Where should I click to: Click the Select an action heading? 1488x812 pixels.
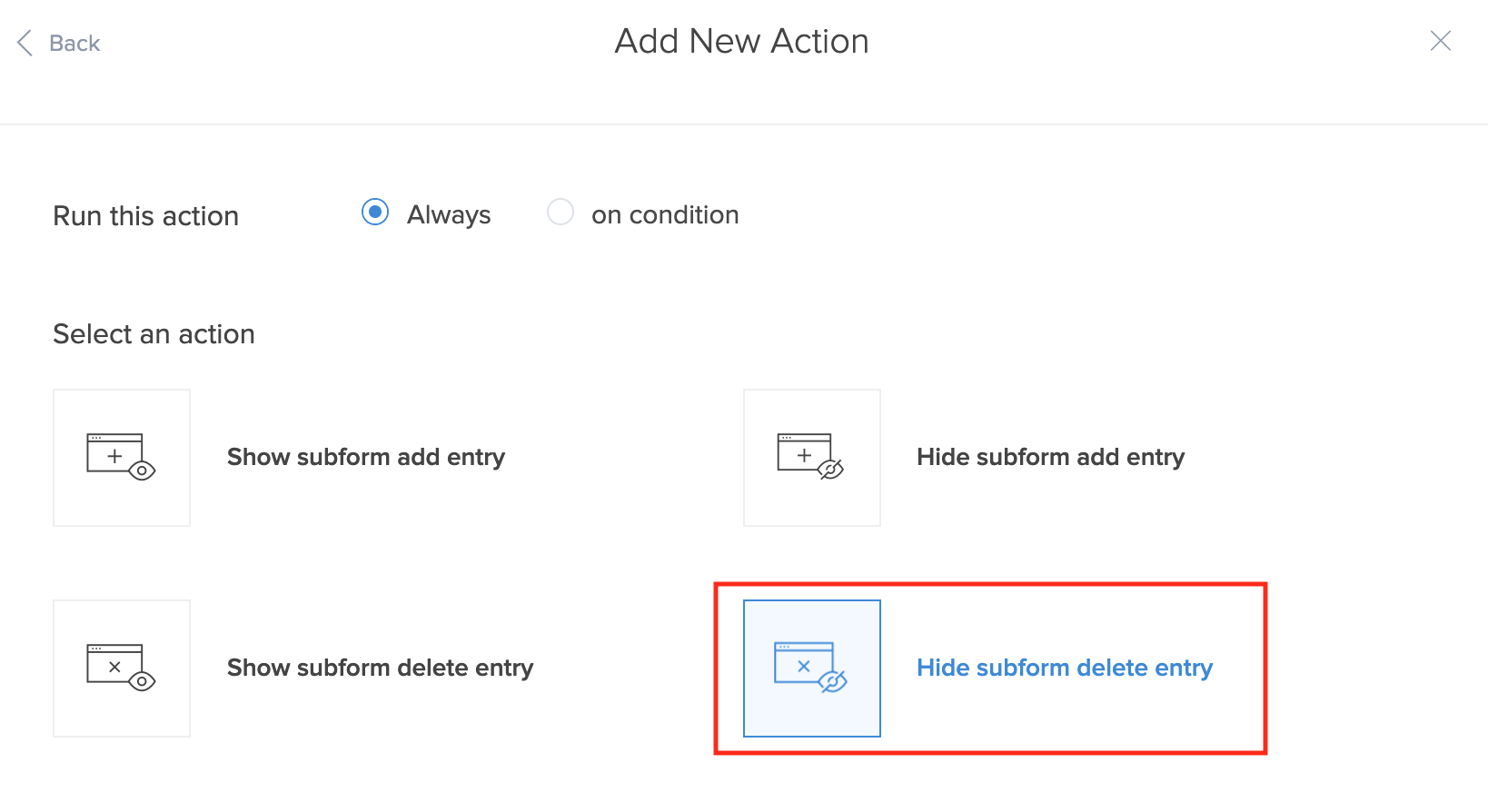tap(154, 334)
